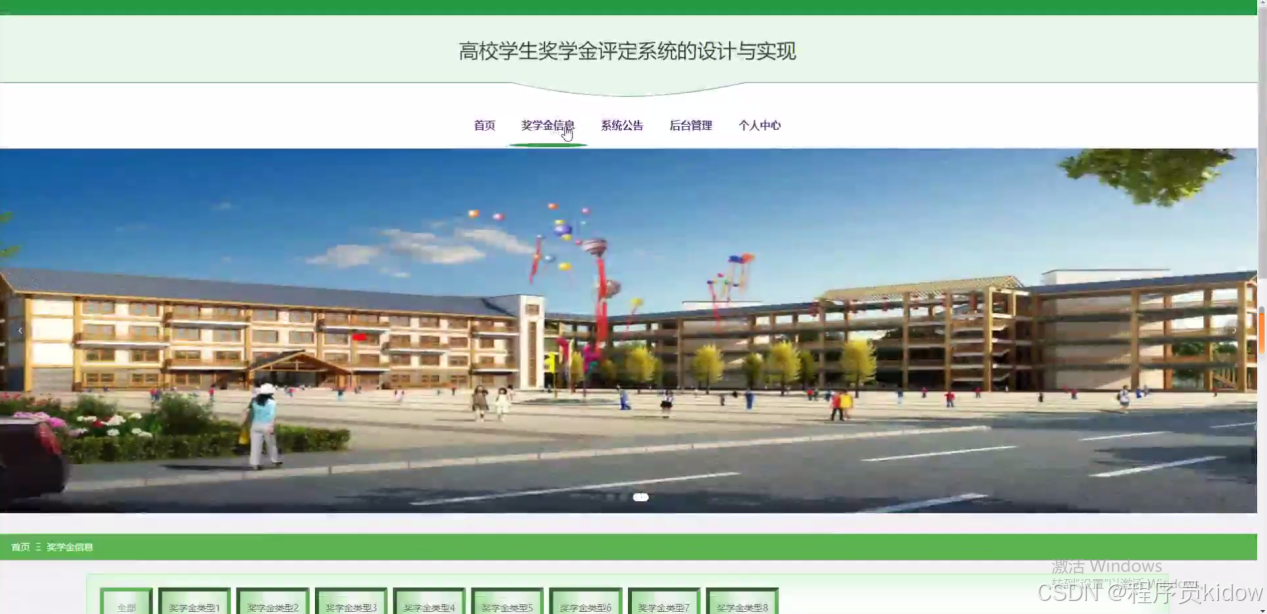
Task: Open the 系统公告 navigation menu item
Action: (x=622, y=125)
